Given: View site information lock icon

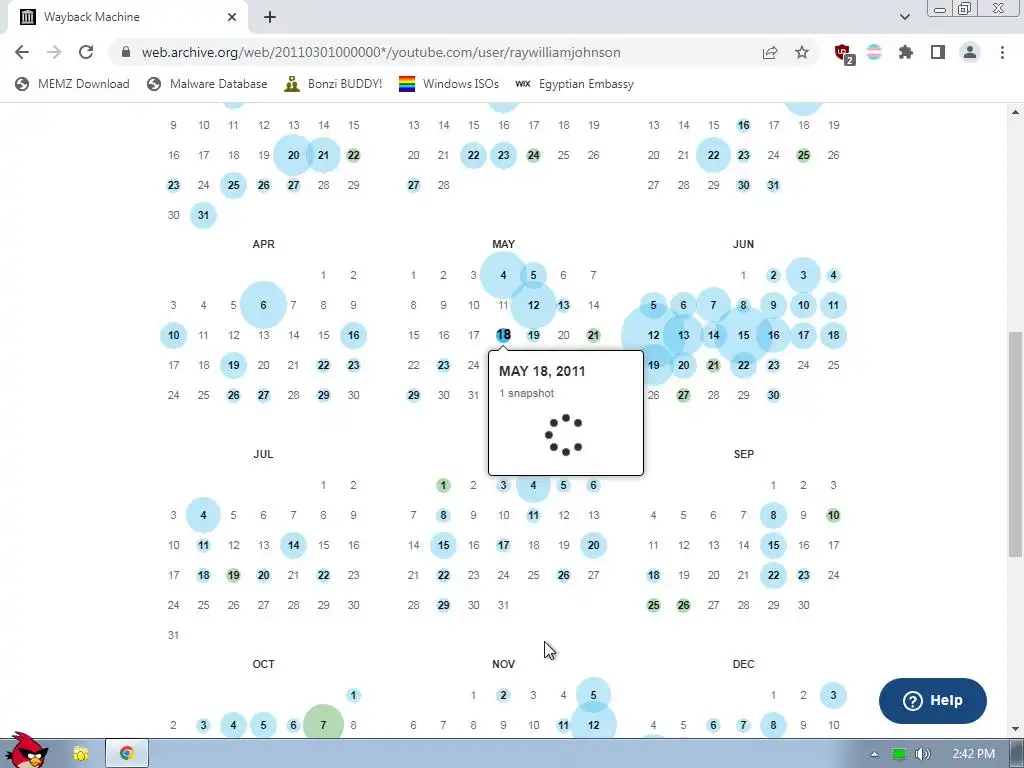Looking at the screenshot, I should tap(126, 52).
